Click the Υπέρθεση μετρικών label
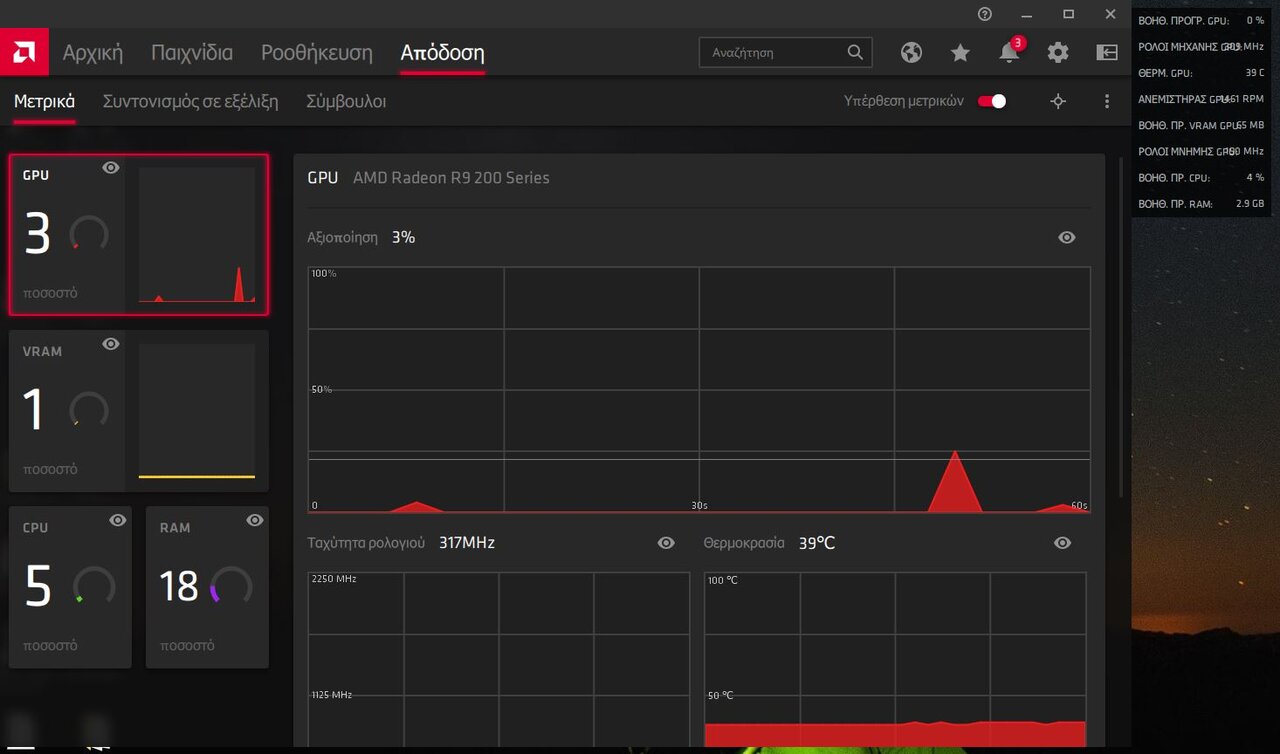Screen dimensions: 1280x754 pos(904,101)
